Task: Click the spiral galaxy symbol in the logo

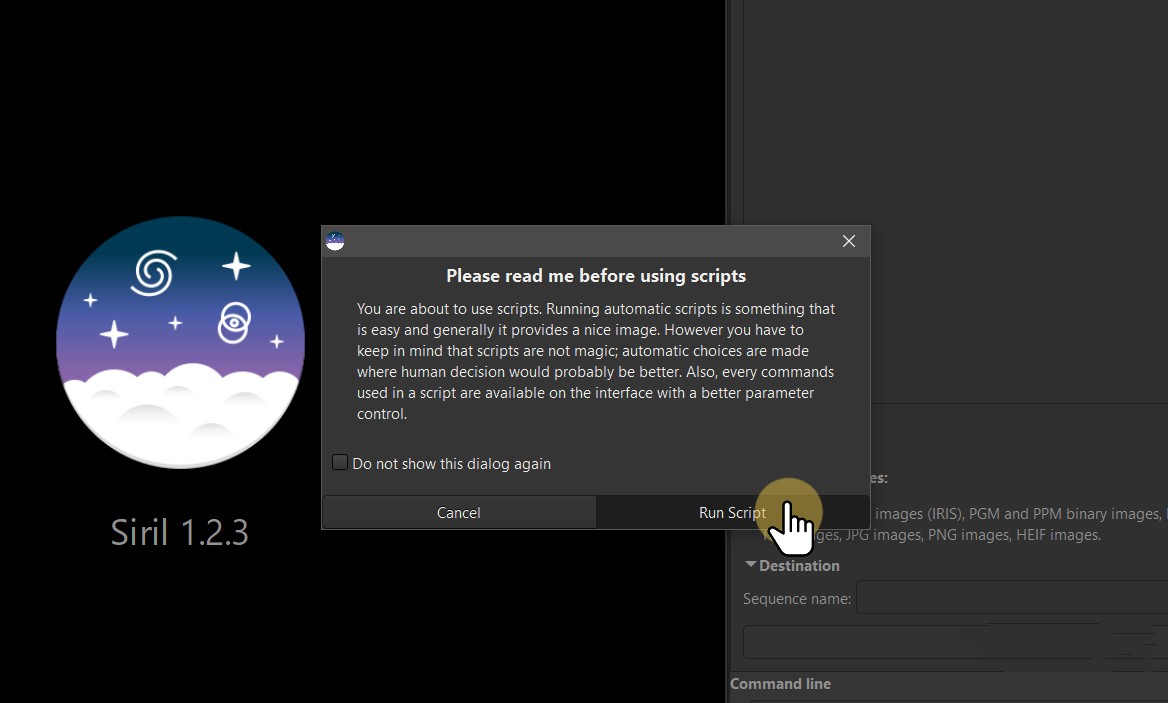Action: coord(153,272)
